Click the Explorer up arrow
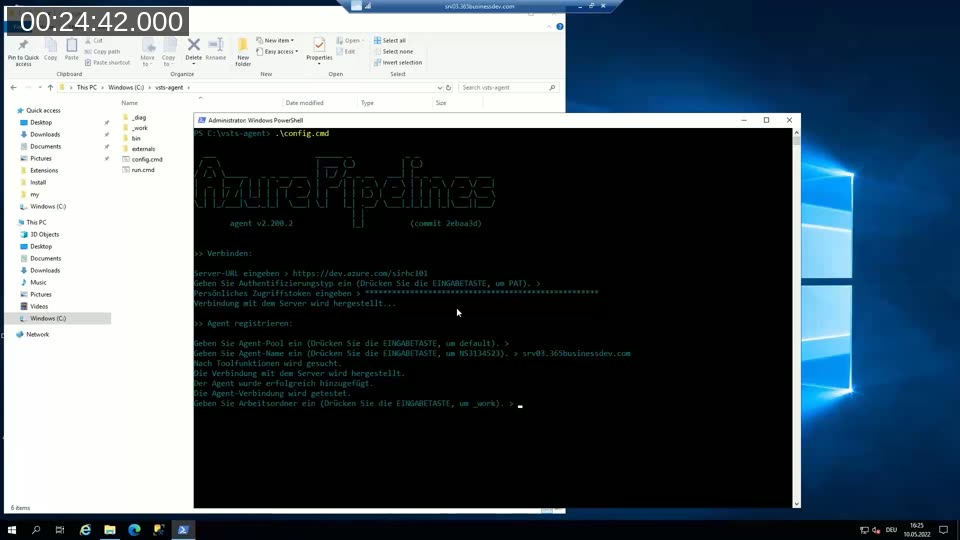960x540 pixels. point(50,88)
